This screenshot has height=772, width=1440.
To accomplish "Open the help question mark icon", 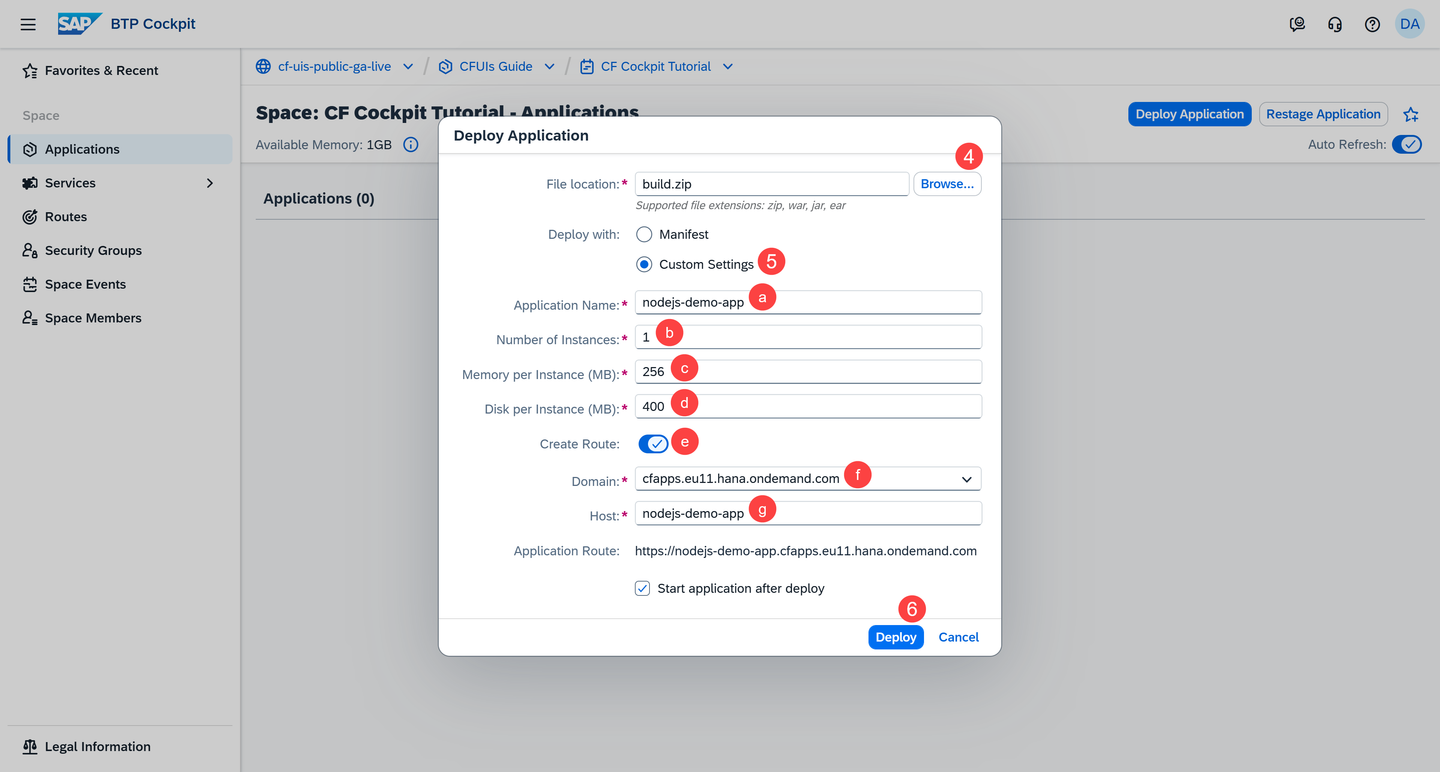I will pos(1372,24).
